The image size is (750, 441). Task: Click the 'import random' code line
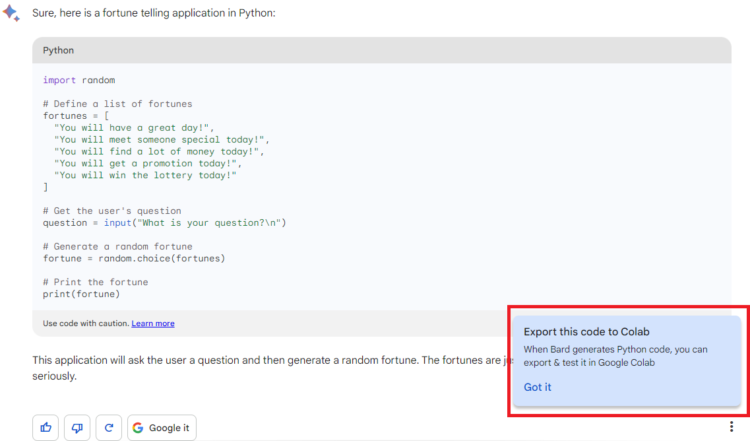[79, 80]
